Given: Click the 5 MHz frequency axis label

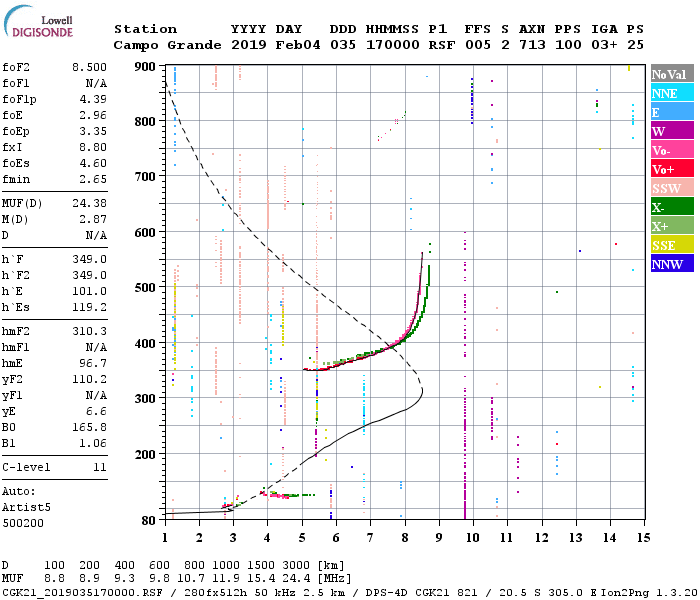Looking at the screenshot, I should [x=302, y=538].
